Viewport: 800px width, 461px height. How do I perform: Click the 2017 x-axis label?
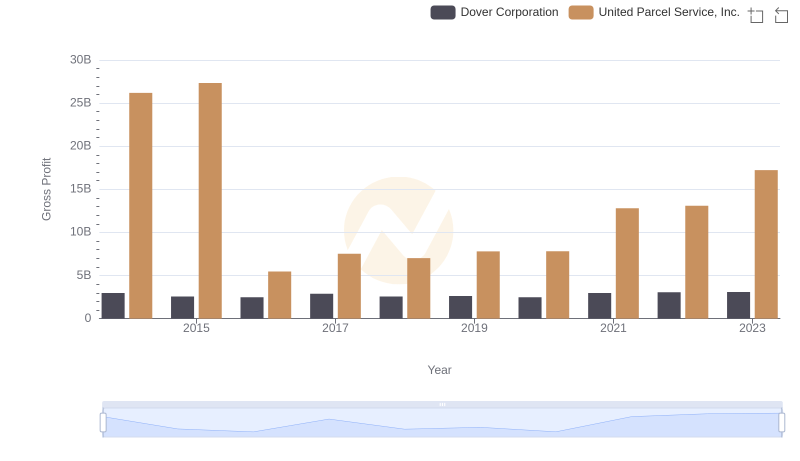pyautogui.click(x=335, y=328)
